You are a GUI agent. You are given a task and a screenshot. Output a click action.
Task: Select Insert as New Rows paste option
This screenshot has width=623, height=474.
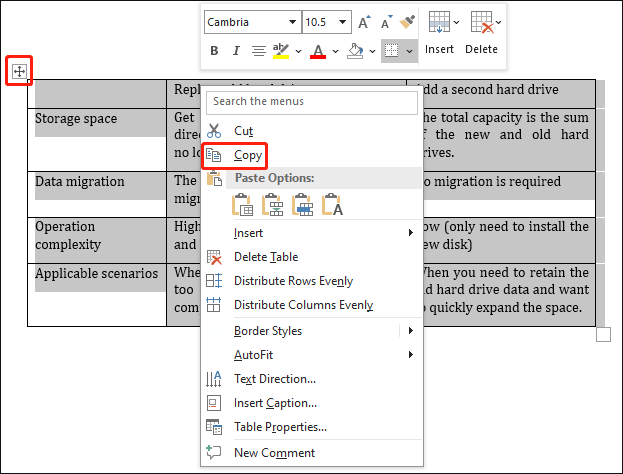click(273, 205)
